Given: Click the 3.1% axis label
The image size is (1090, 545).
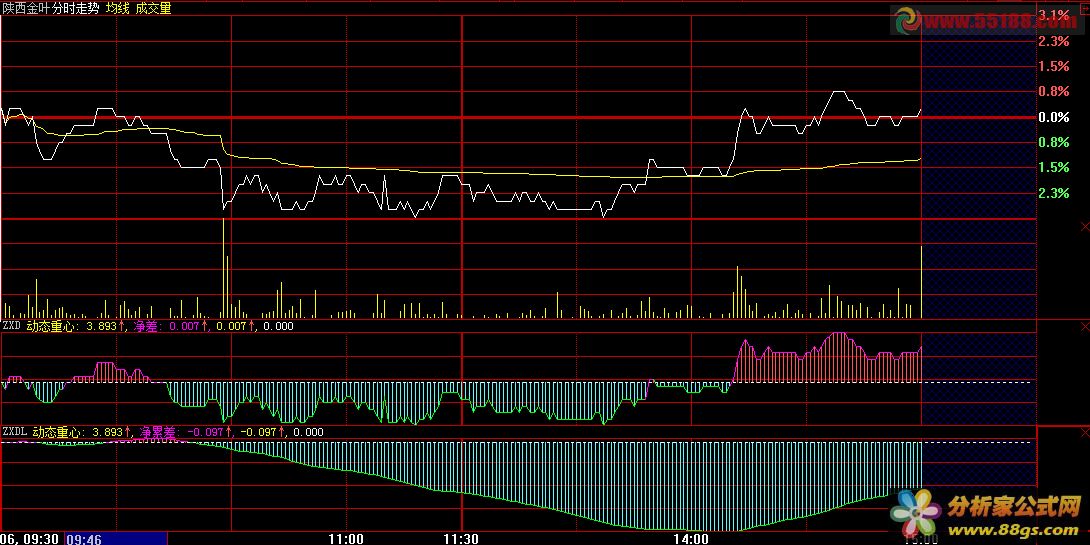Looking at the screenshot, I should pos(1052,15).
